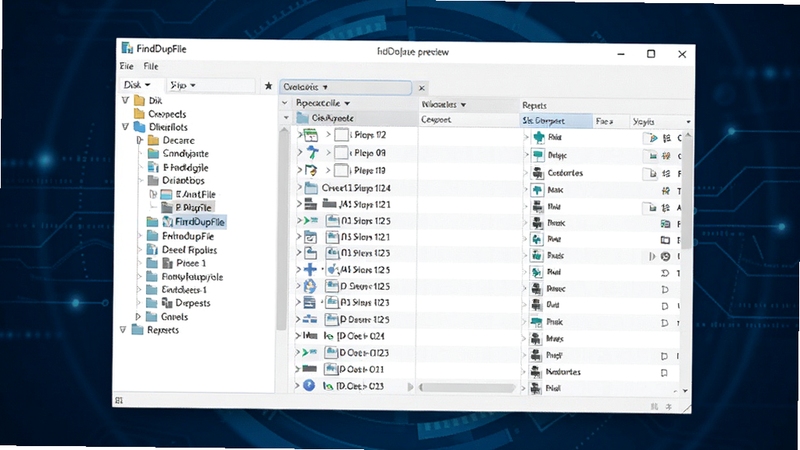Switch to the Slc Dtarpert tab

point(556,121)
